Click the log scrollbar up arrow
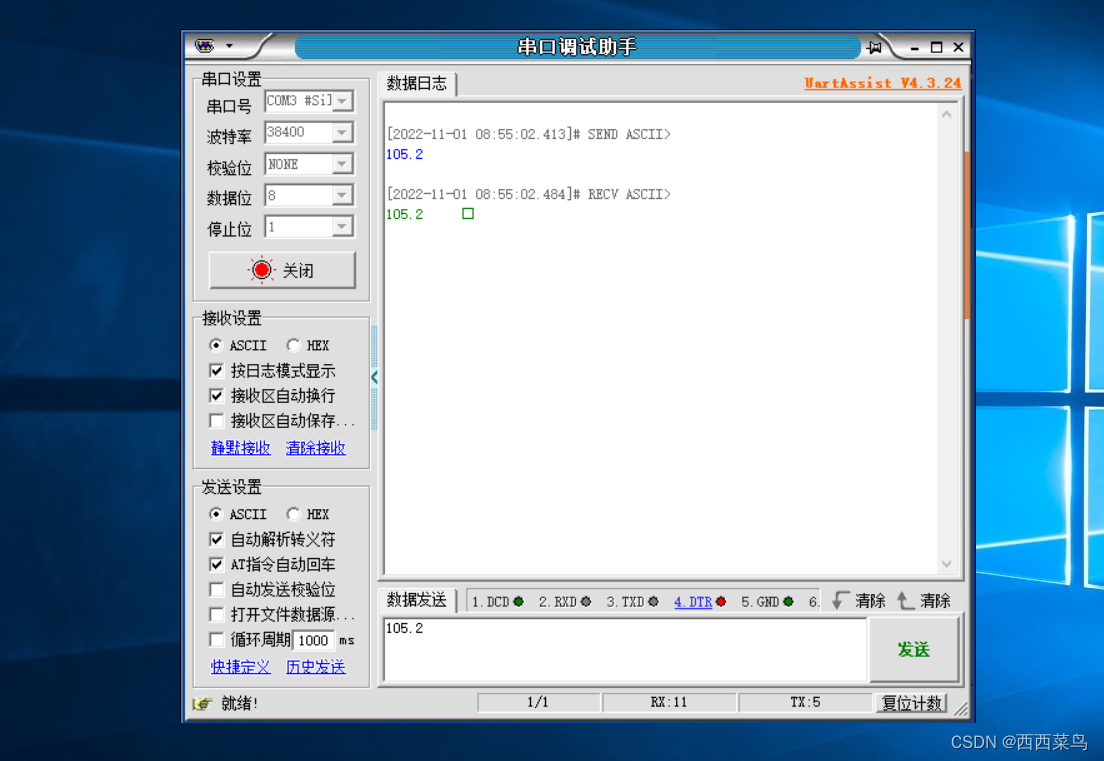The image size is (1104, 761). [x=947, y=114]
